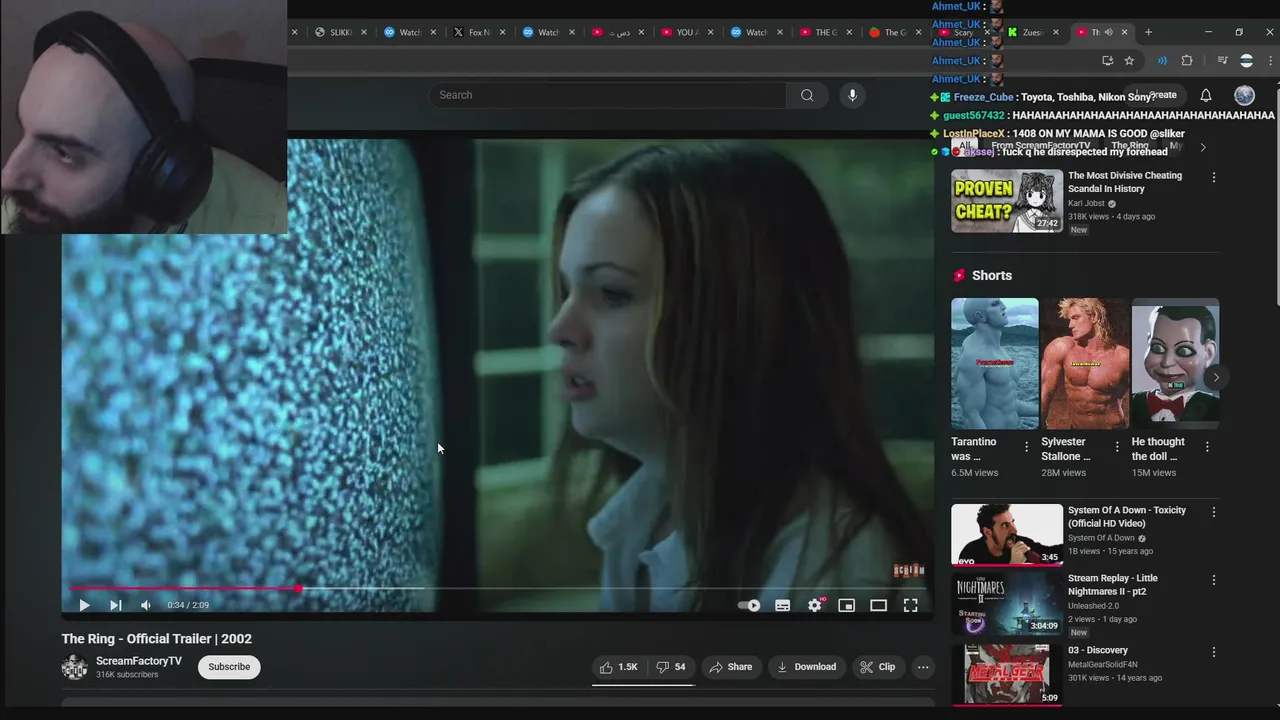Open a new browser tab
The width and height of the screenshot is (1280, 720).
[1148, 32]
